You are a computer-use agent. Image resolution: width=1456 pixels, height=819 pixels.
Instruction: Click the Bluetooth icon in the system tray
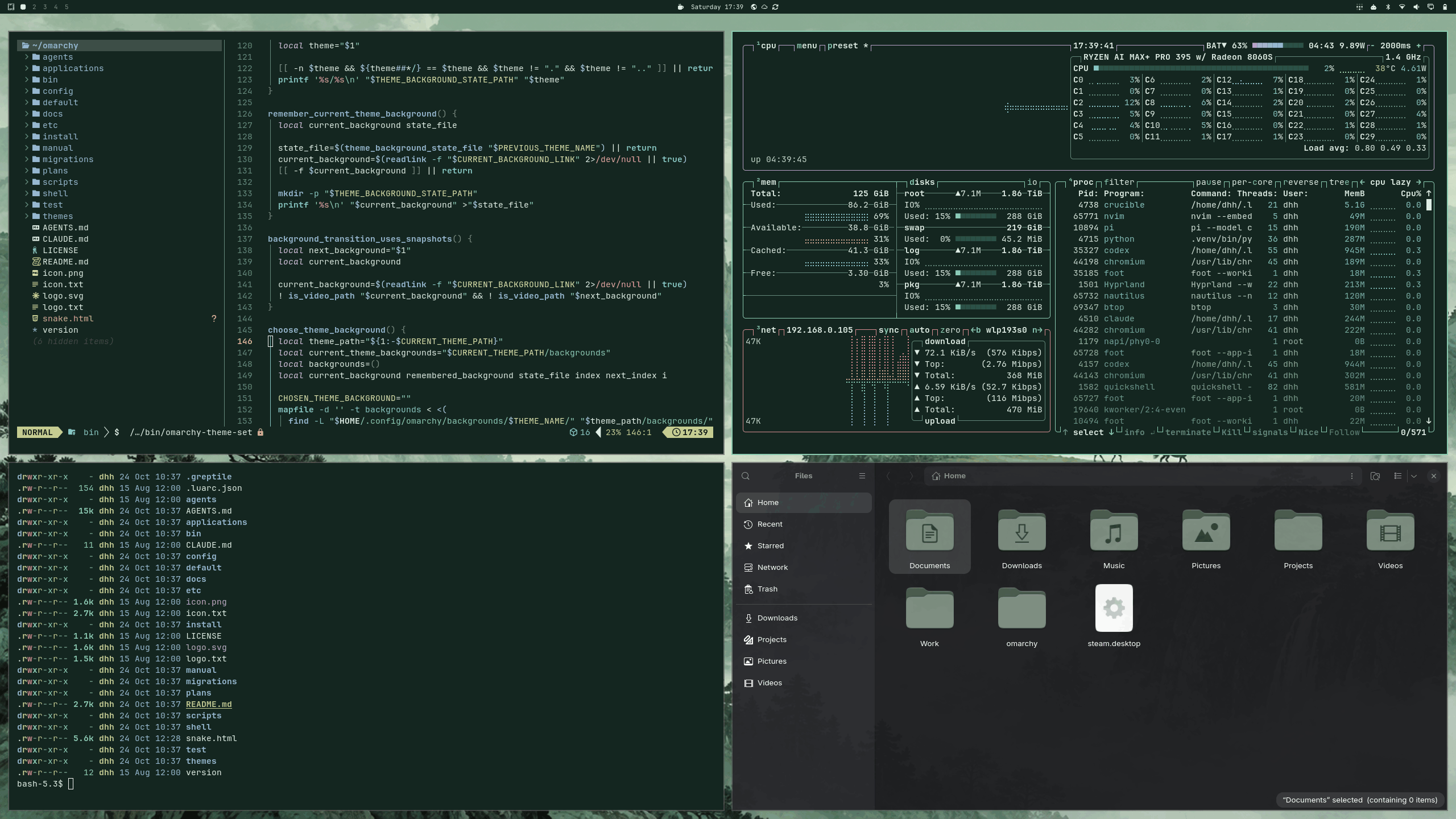pyautogui.click(x=1388, y=7)
